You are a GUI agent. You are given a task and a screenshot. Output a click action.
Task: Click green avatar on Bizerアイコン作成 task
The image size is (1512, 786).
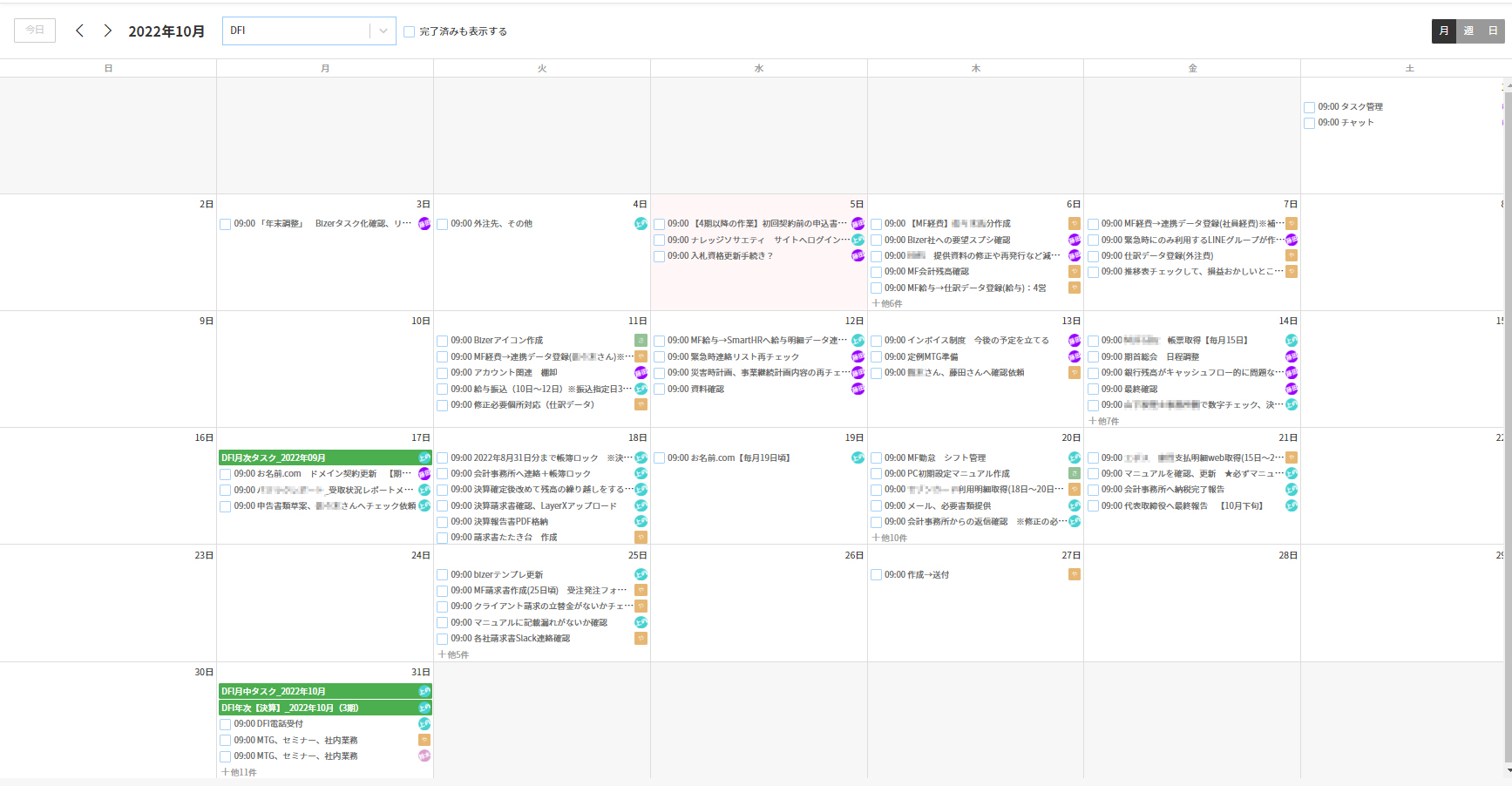point(641,341)
